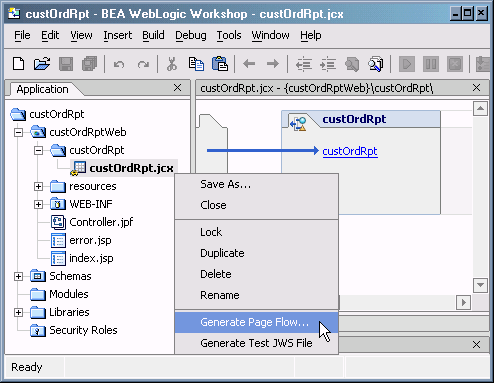Viewport: 494px width, 383px height.
Task: Select Duplicate in the context menu
Action: (x=256, y=253)
